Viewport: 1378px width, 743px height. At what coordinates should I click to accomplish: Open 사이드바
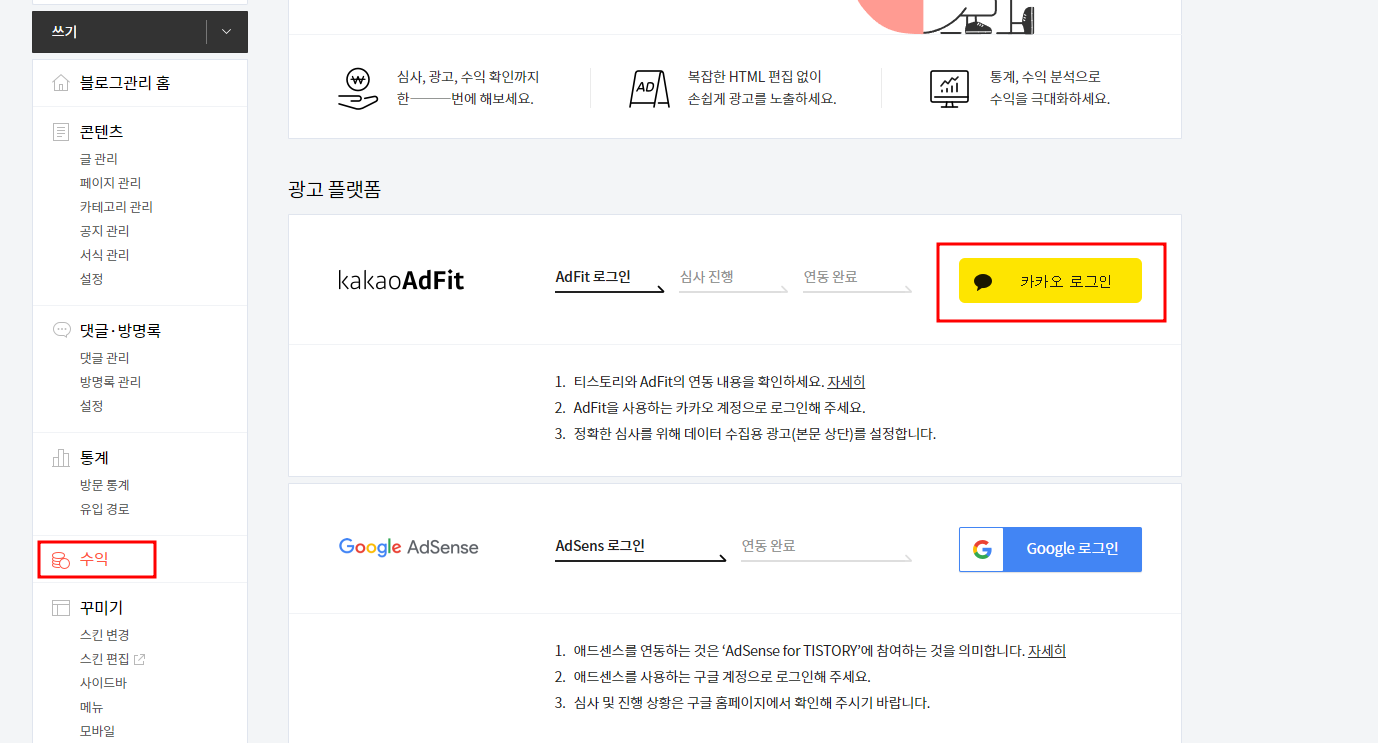coord(103,683)
